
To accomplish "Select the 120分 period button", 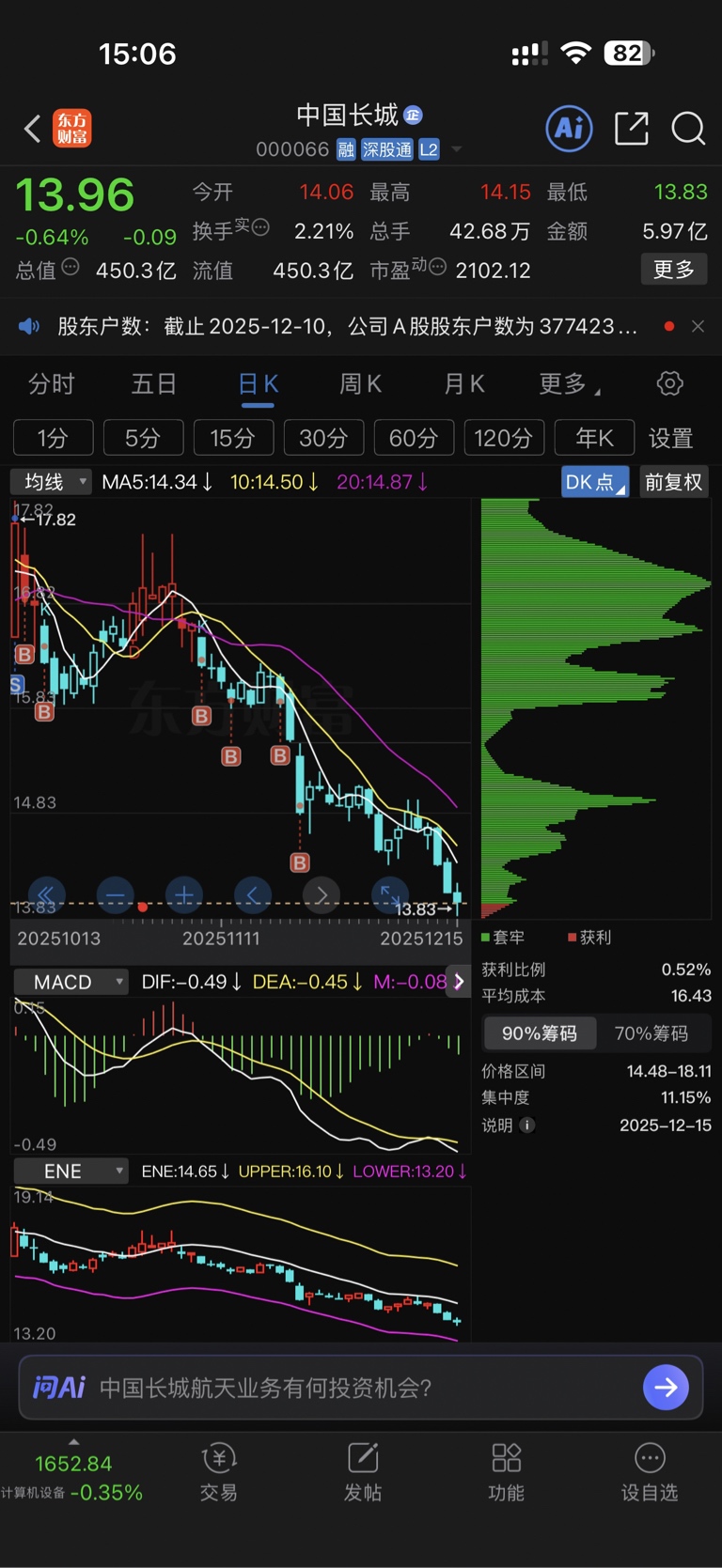I will pos(504,438).
